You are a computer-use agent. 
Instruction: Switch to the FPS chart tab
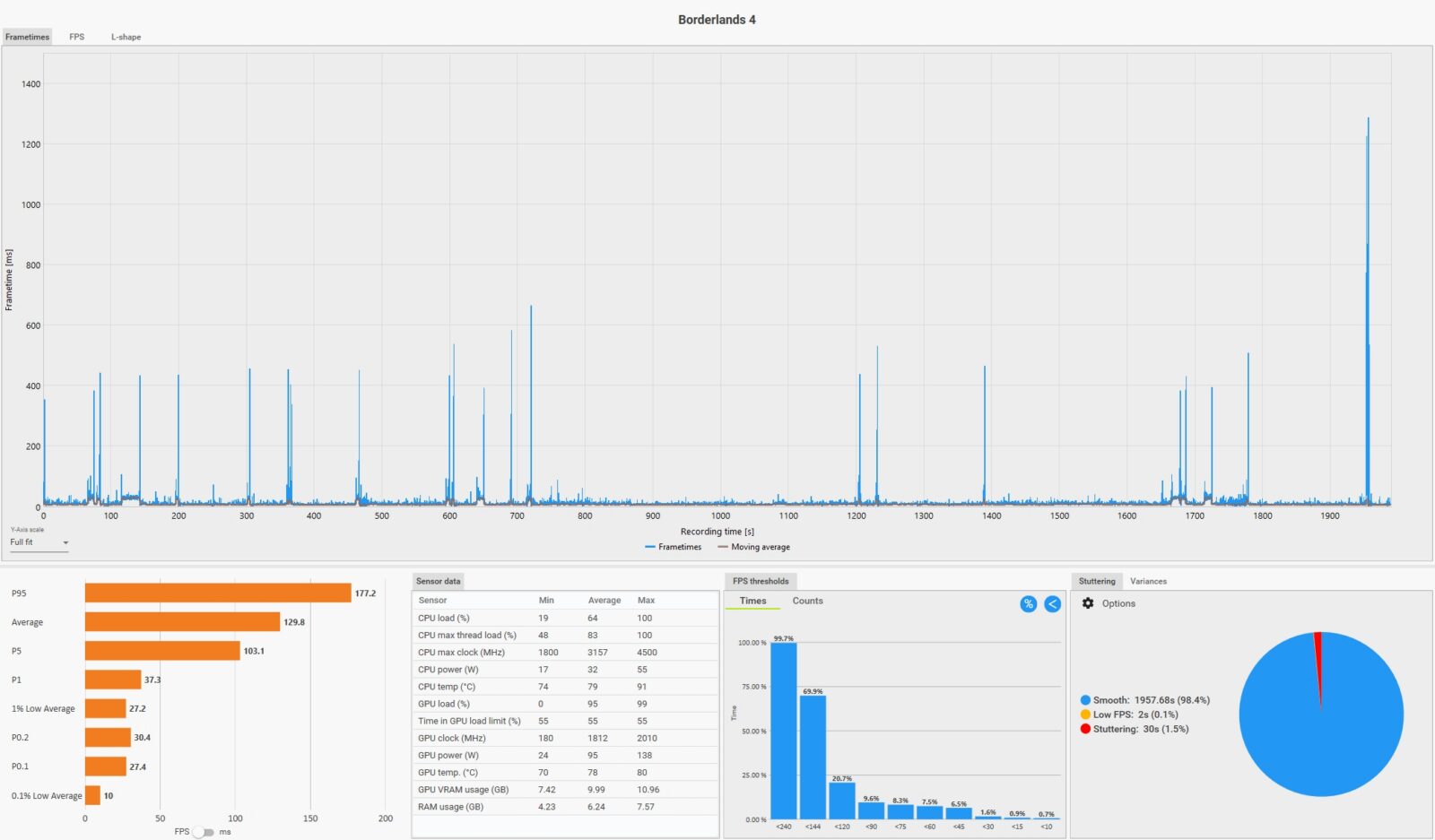(77, 37)
